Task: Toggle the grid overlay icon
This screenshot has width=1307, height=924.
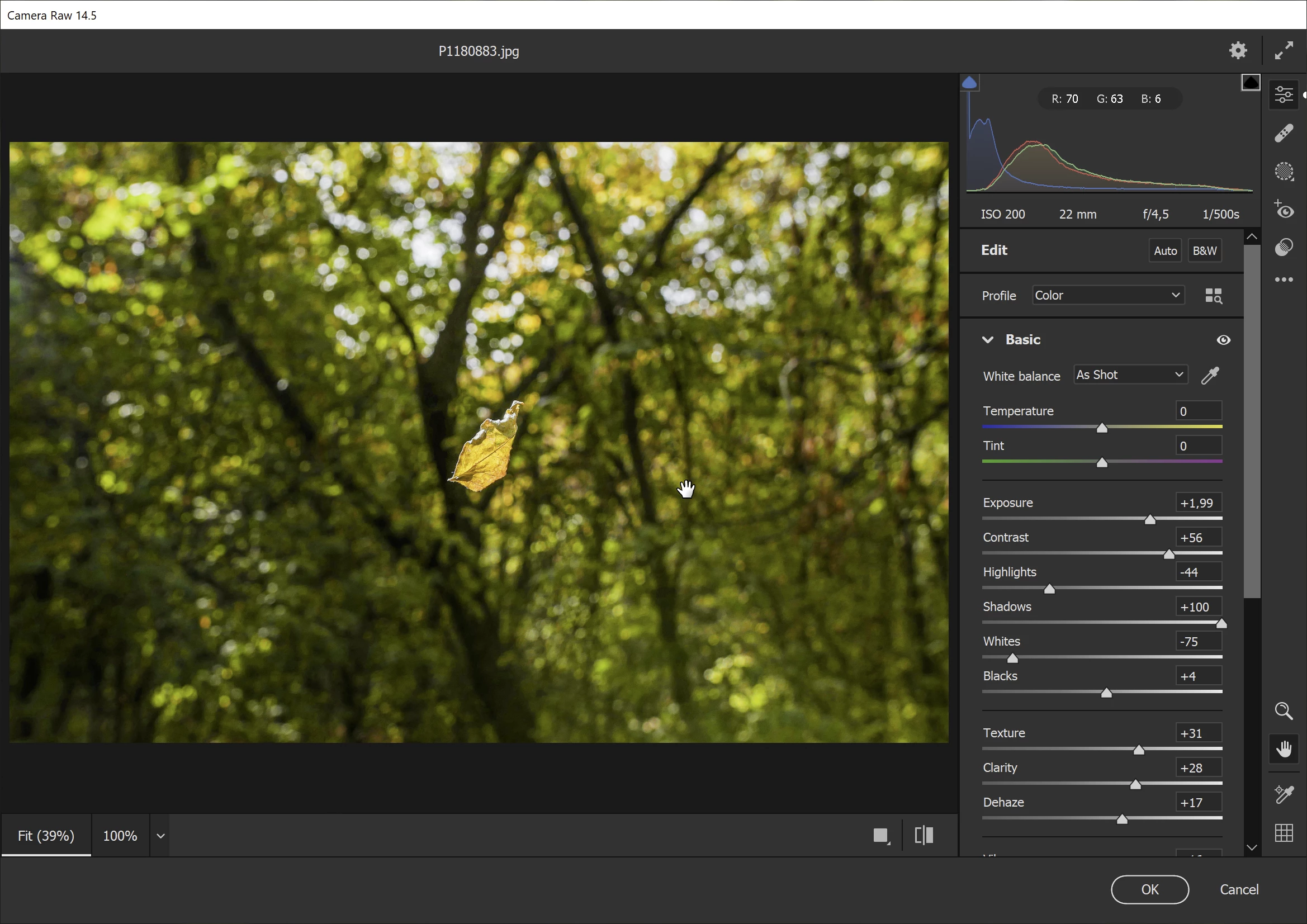Action: pos(1284,833)
